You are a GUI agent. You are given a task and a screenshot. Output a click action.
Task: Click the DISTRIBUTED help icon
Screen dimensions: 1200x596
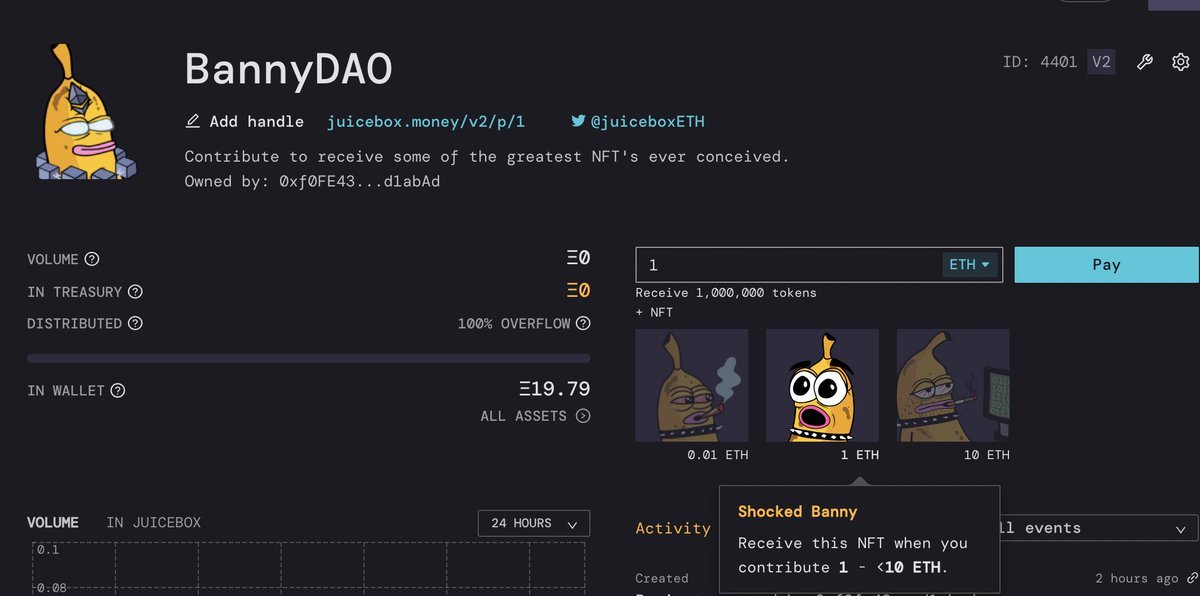[135, 324]
